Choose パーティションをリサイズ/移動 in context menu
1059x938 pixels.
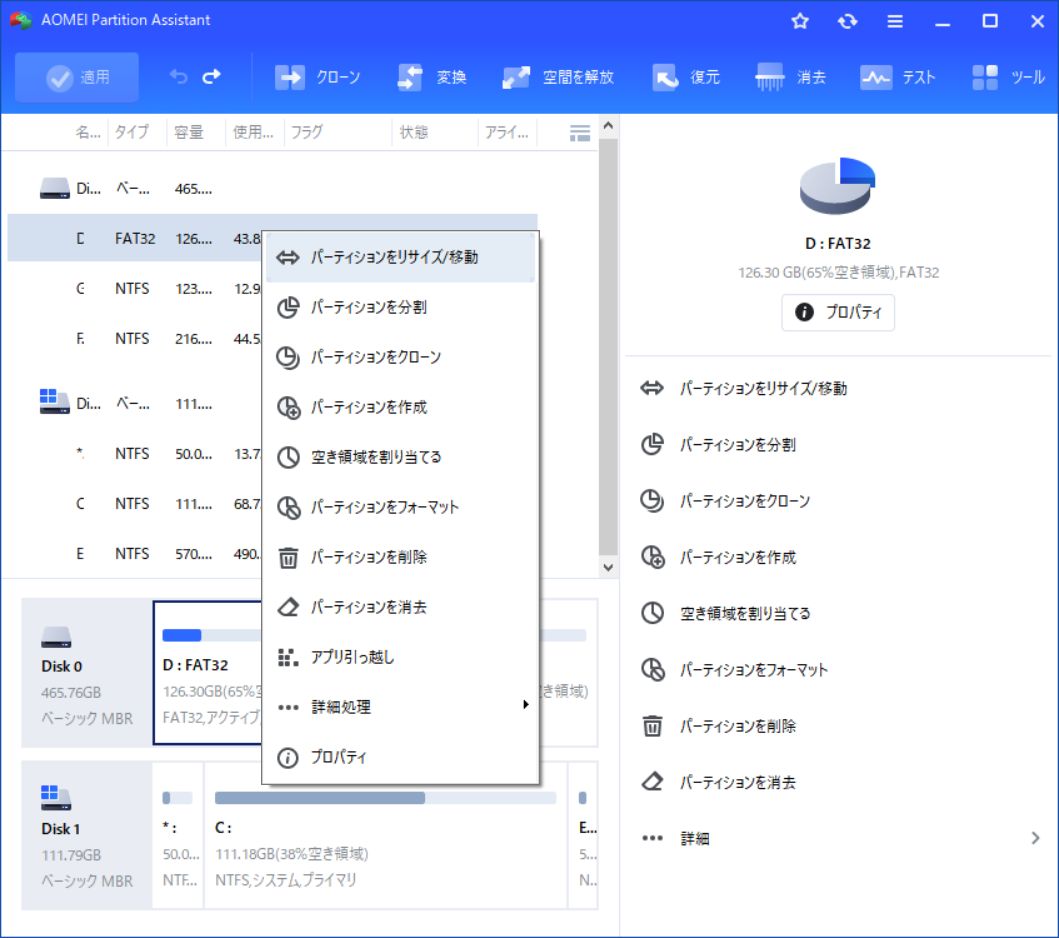[401, 257]
